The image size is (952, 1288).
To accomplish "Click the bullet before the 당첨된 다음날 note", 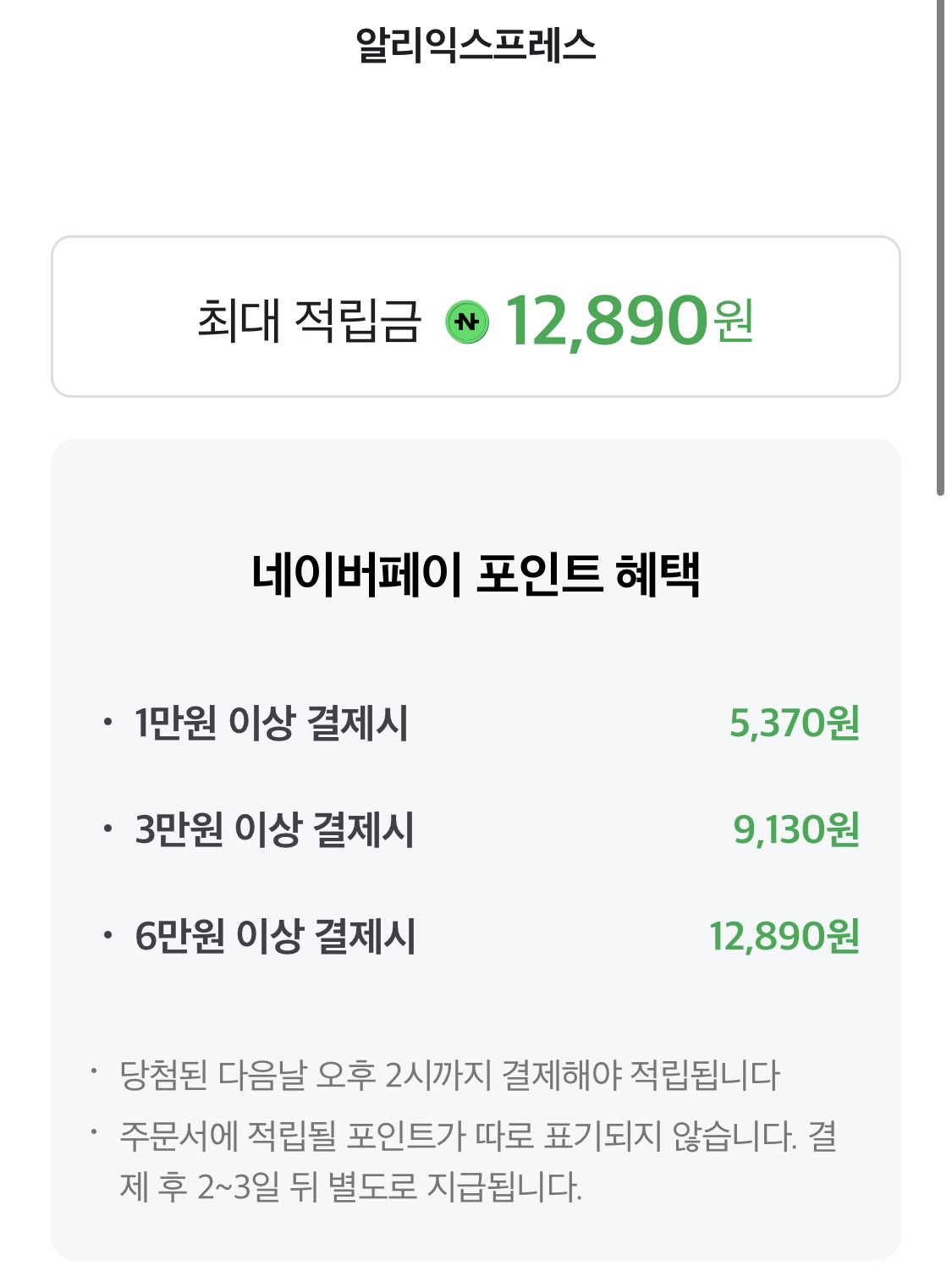I will tap(95, 1072).
